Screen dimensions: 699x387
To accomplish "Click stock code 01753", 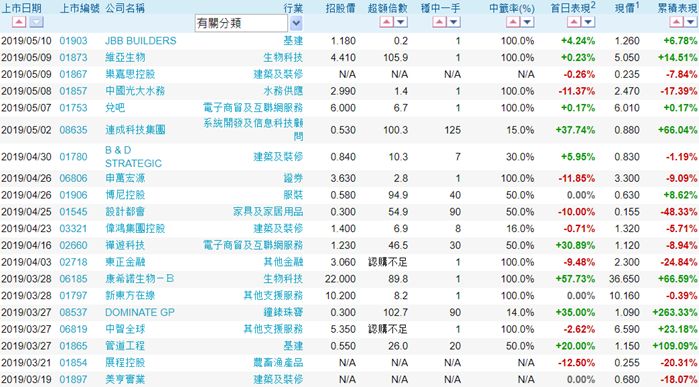I will point(73,108).
